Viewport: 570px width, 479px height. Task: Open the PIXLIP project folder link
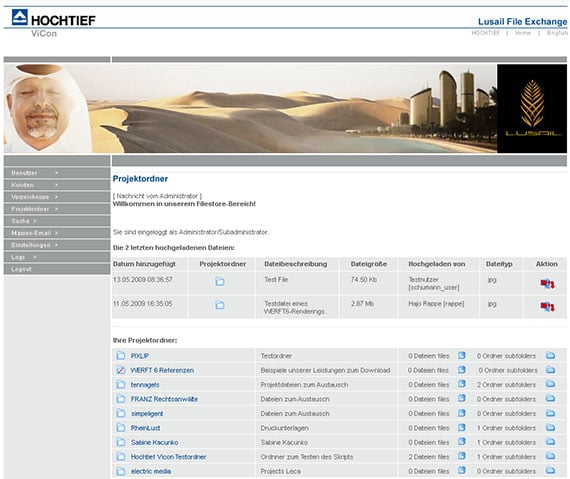point(140,356)
